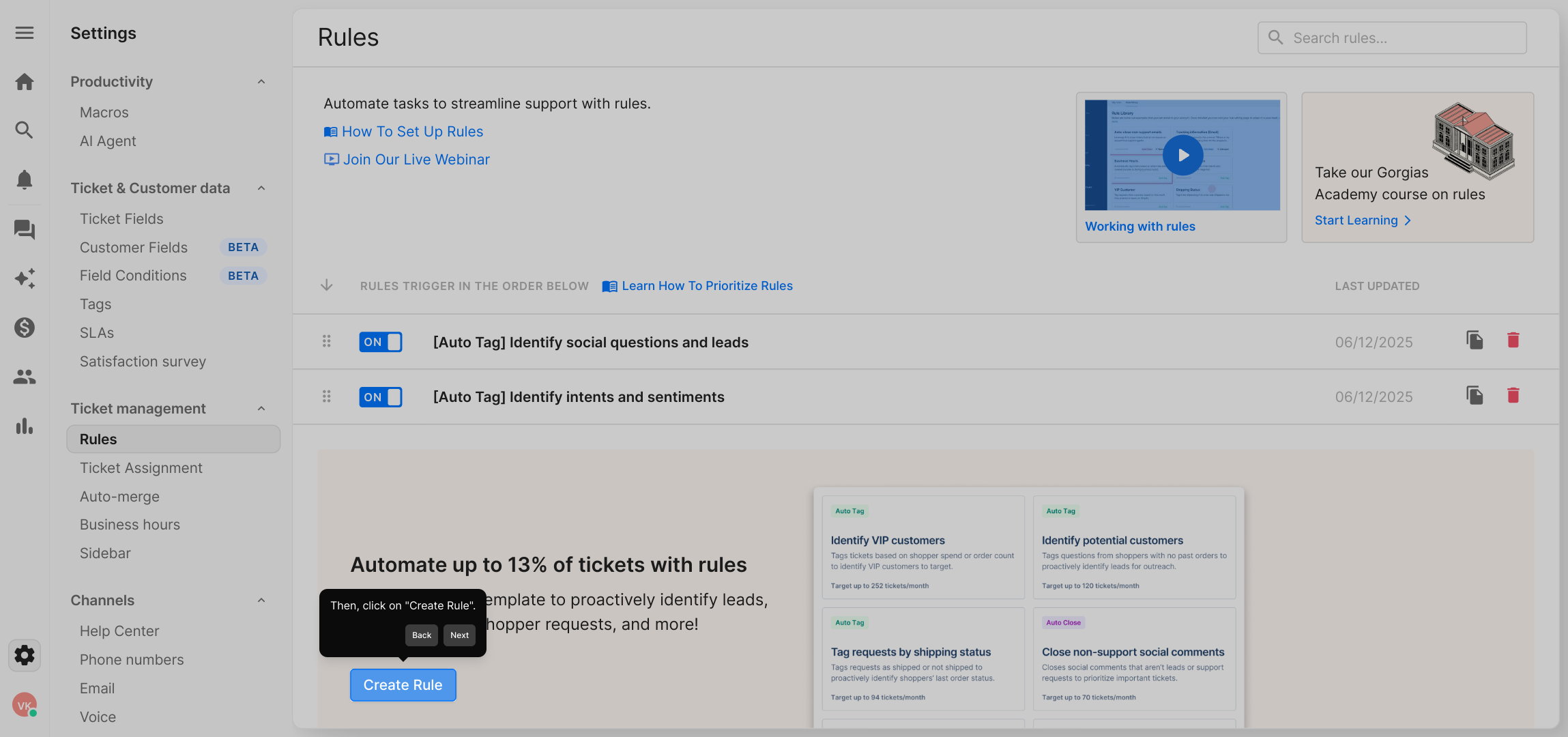The height and width of the screenshot is (737, 1568).
Task: Open AI sparkle icon in rail
Action: click(x=25, y=278)
